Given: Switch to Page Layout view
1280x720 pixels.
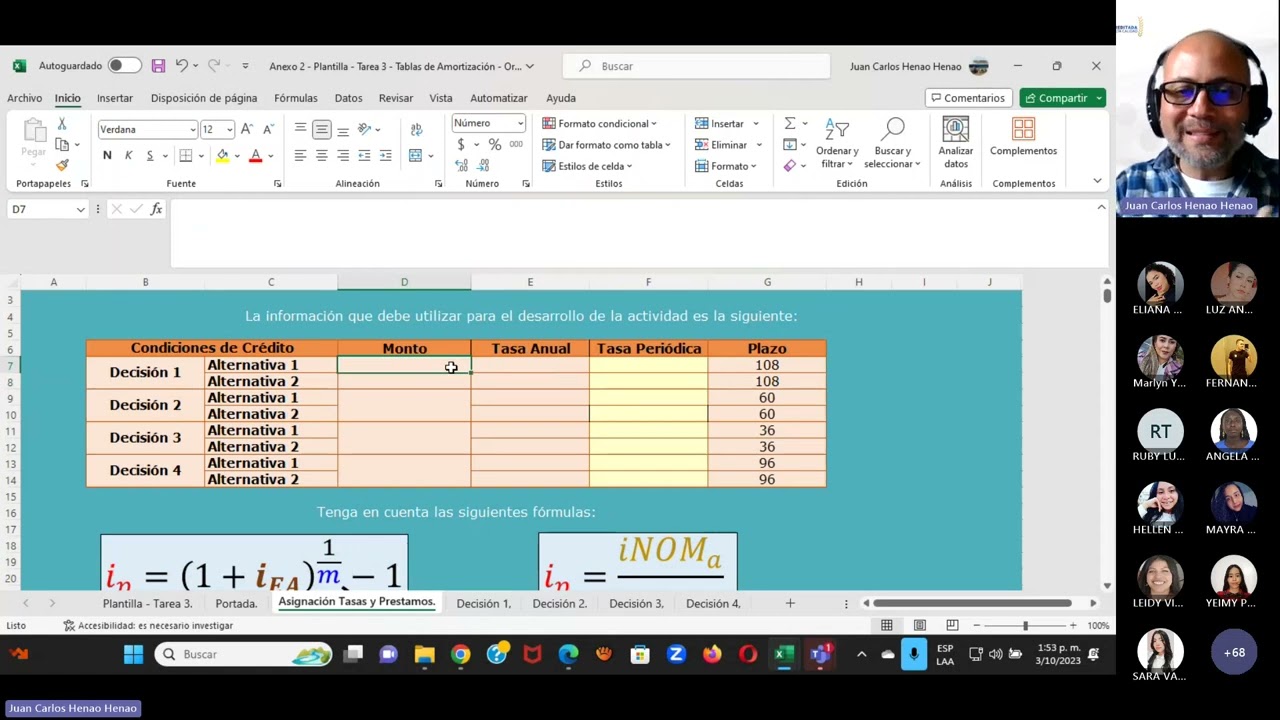Looking at the screenshot, I should 919,625.
